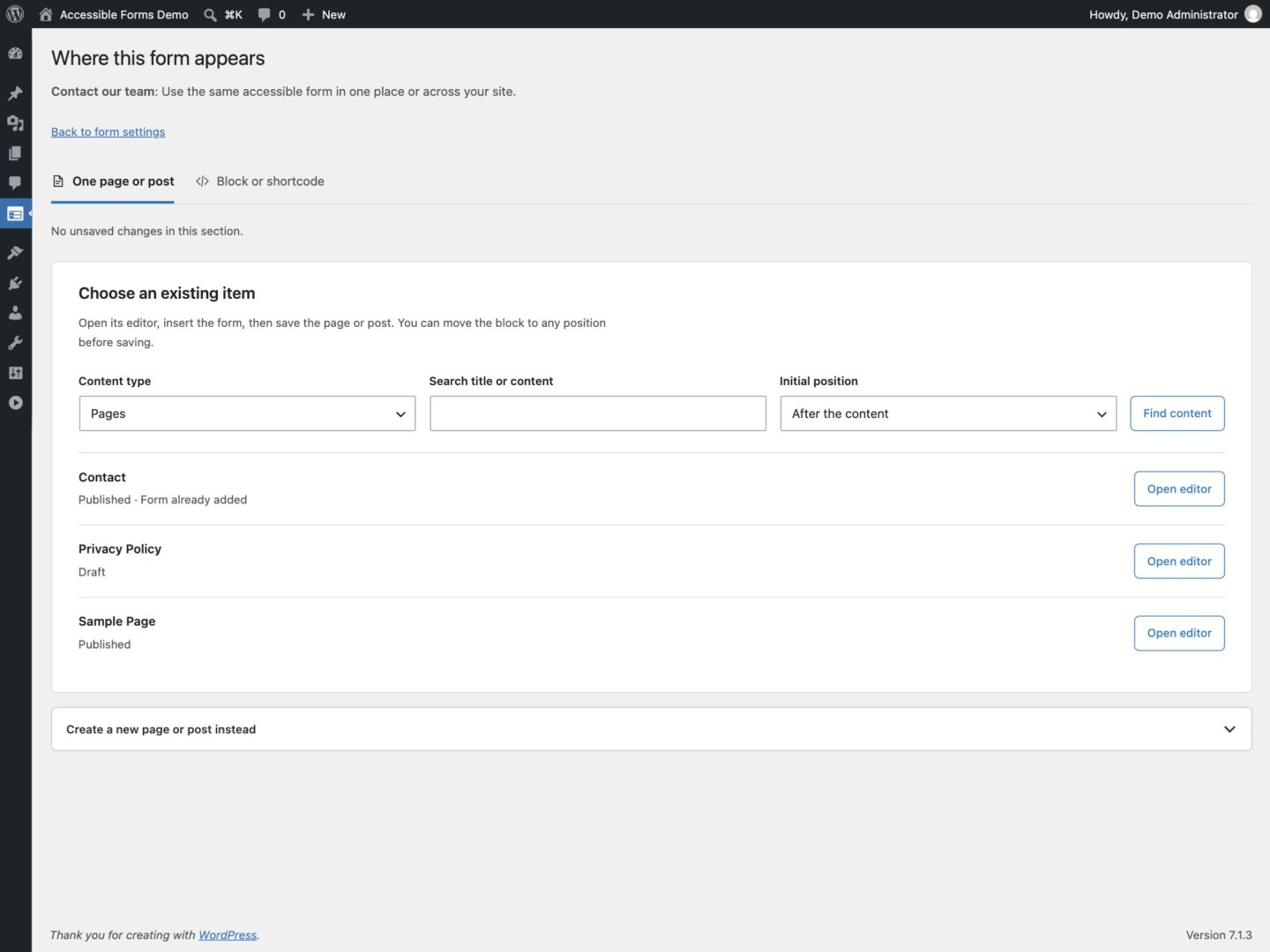This screenshot has height=952, width=1270.
Task: Click the Privacy Policy item title
Action: [x=120, y=549]
